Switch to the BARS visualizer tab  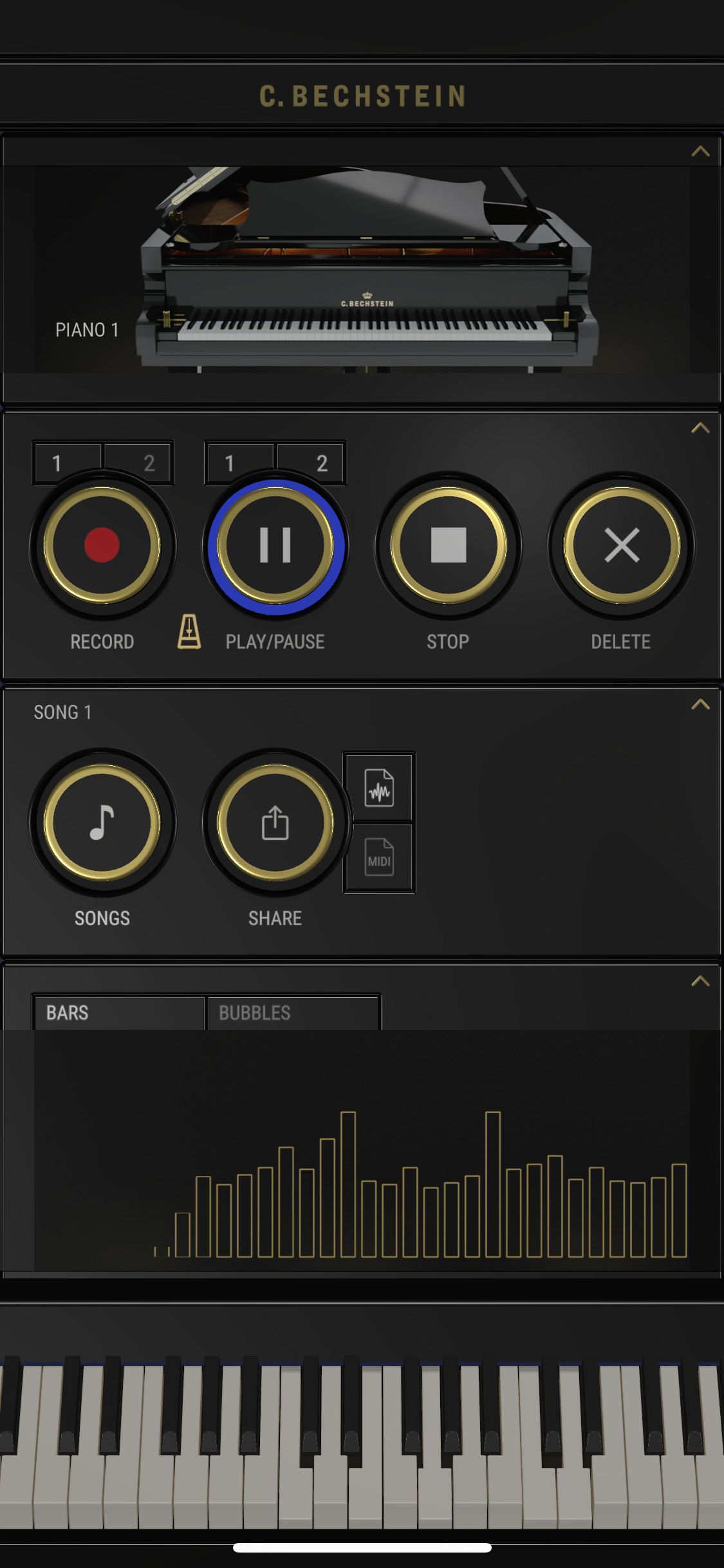tap(119, 1013)
